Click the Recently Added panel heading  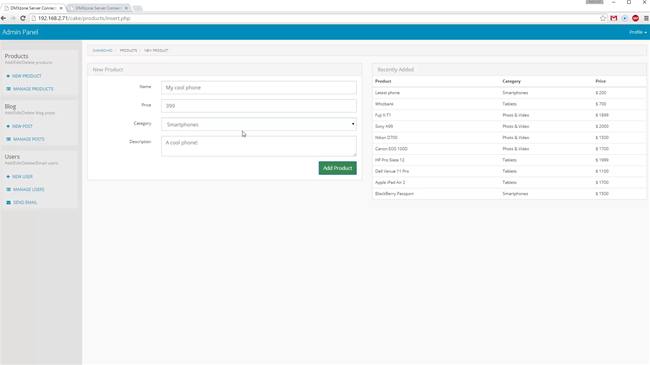(395, 69)
